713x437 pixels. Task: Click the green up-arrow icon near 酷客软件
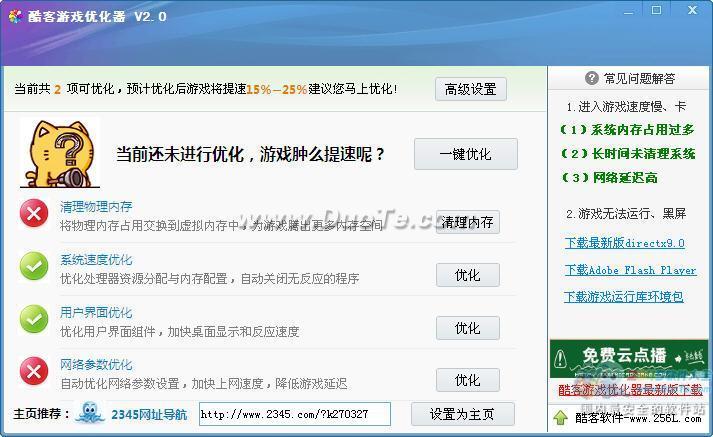pos(560,417)
